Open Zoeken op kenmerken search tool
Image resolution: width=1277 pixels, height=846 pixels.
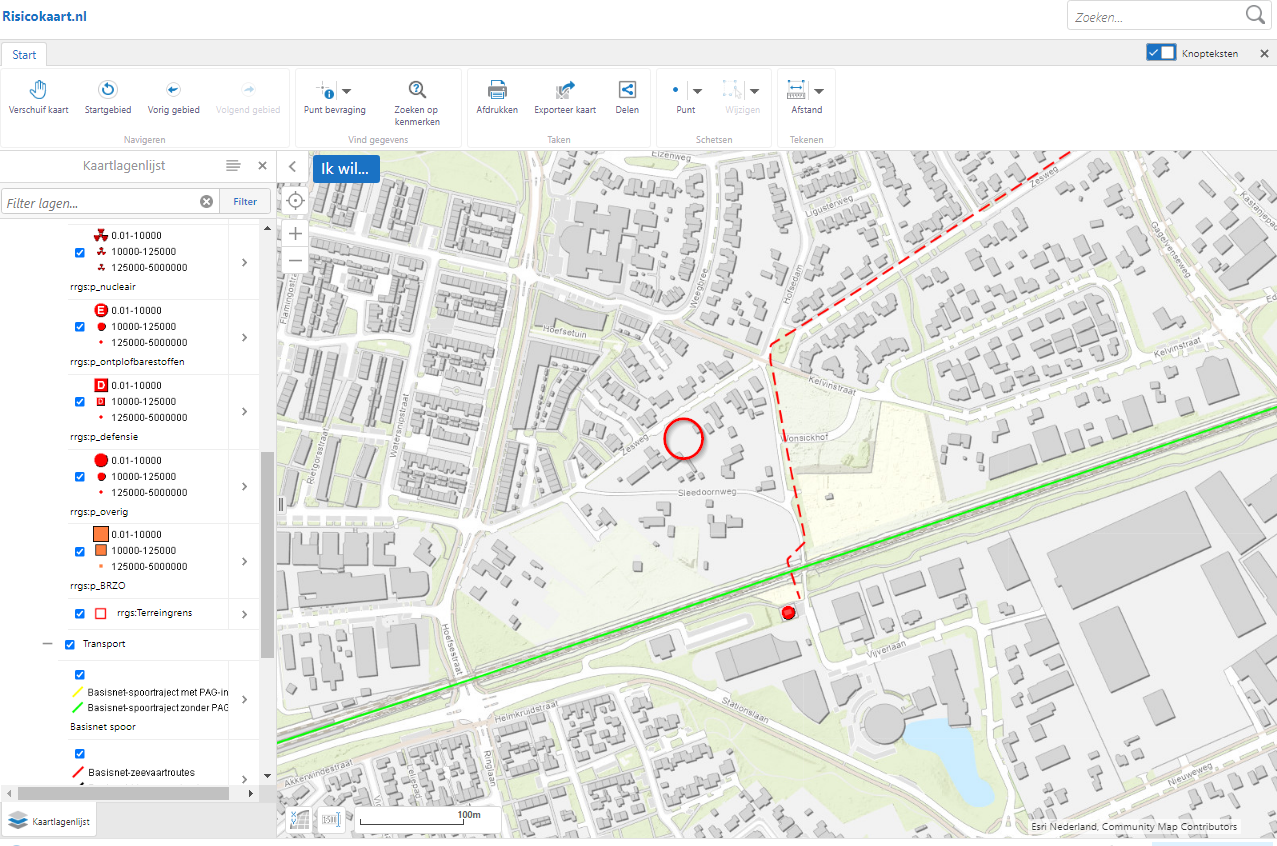(417, 90)
